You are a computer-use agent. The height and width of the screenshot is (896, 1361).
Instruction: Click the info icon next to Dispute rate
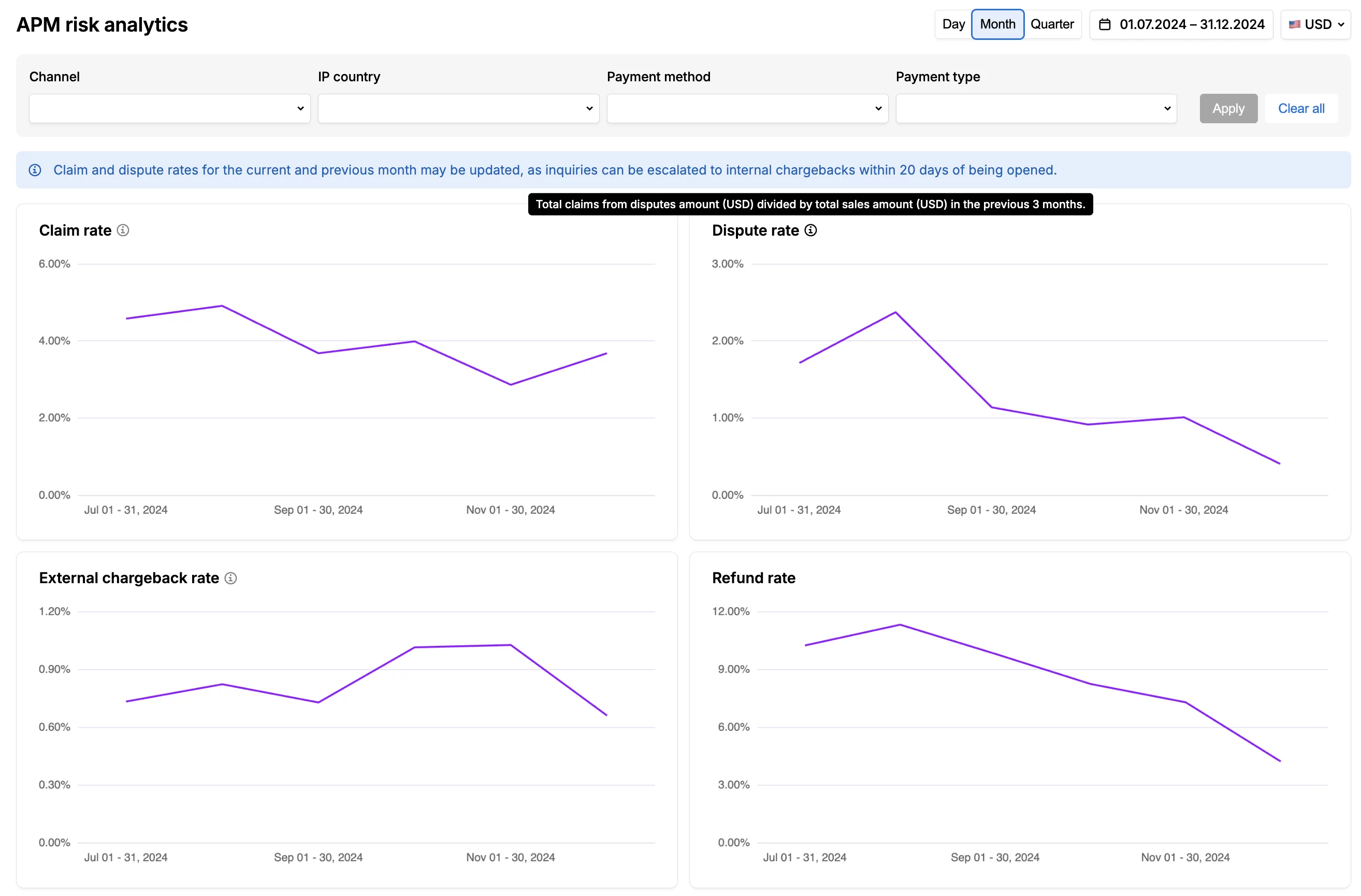pos(810,230)
